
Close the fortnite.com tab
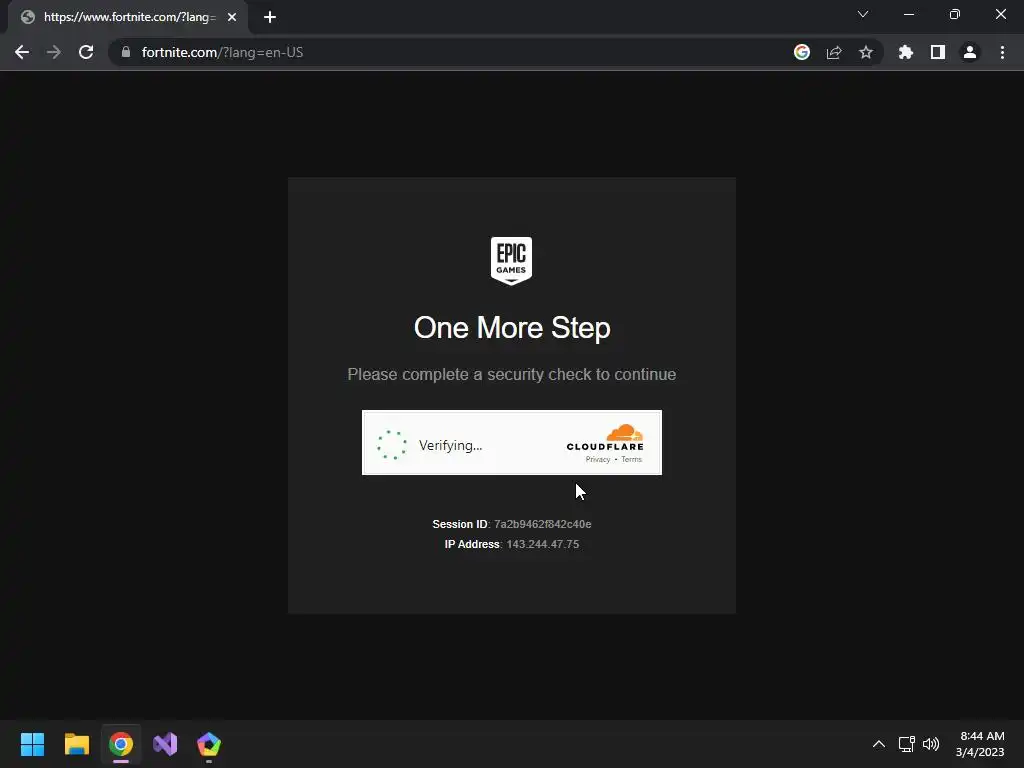pos(232,17)
